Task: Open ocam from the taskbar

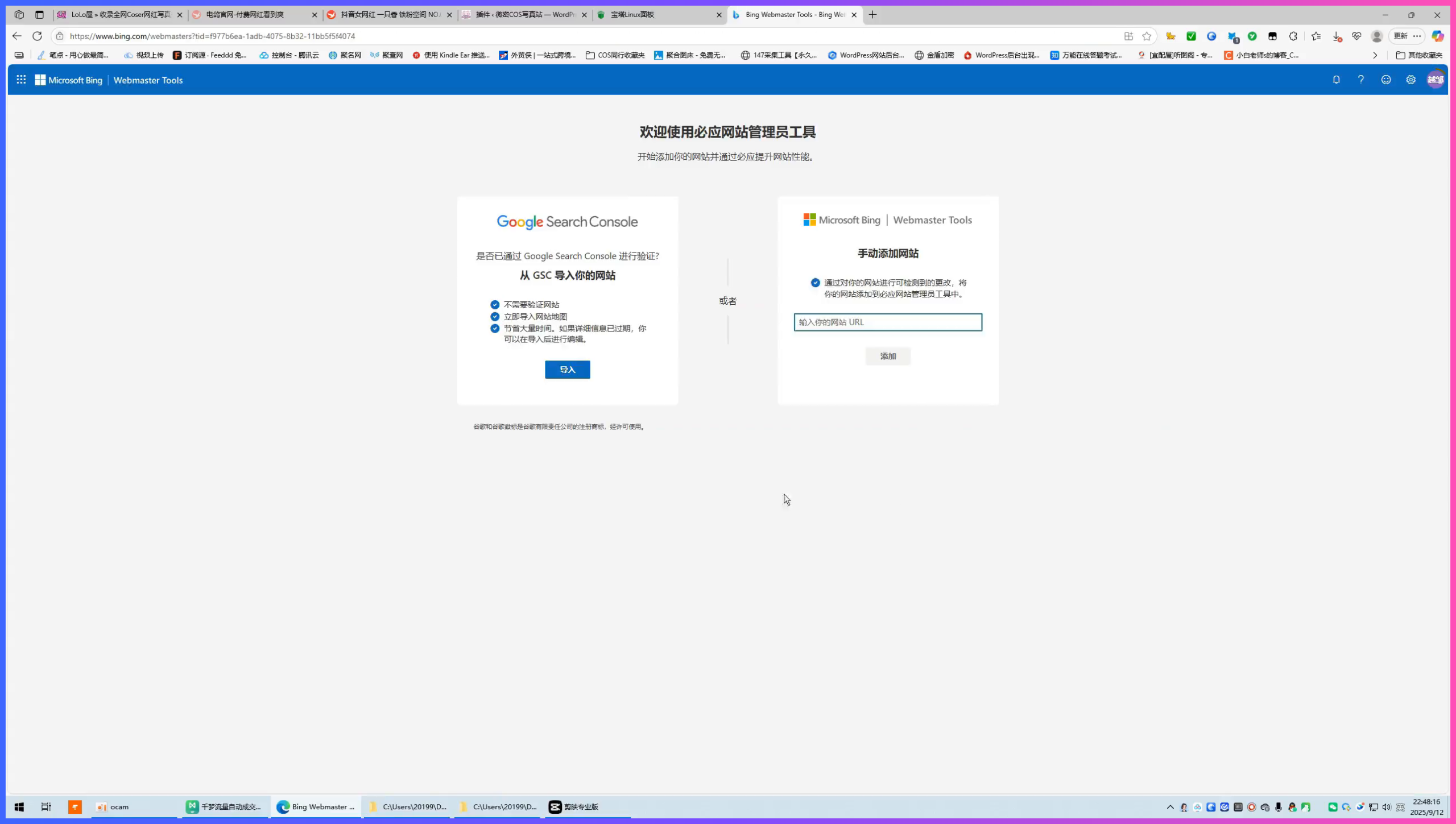Action: [x=134, y=806]
